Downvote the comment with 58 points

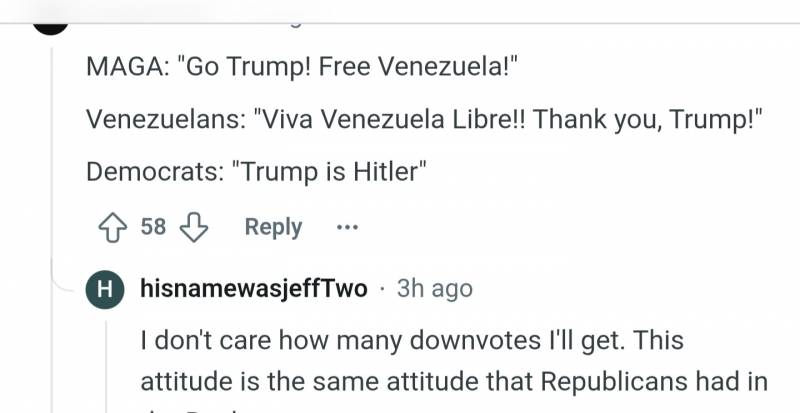click(x=192, y=227)
